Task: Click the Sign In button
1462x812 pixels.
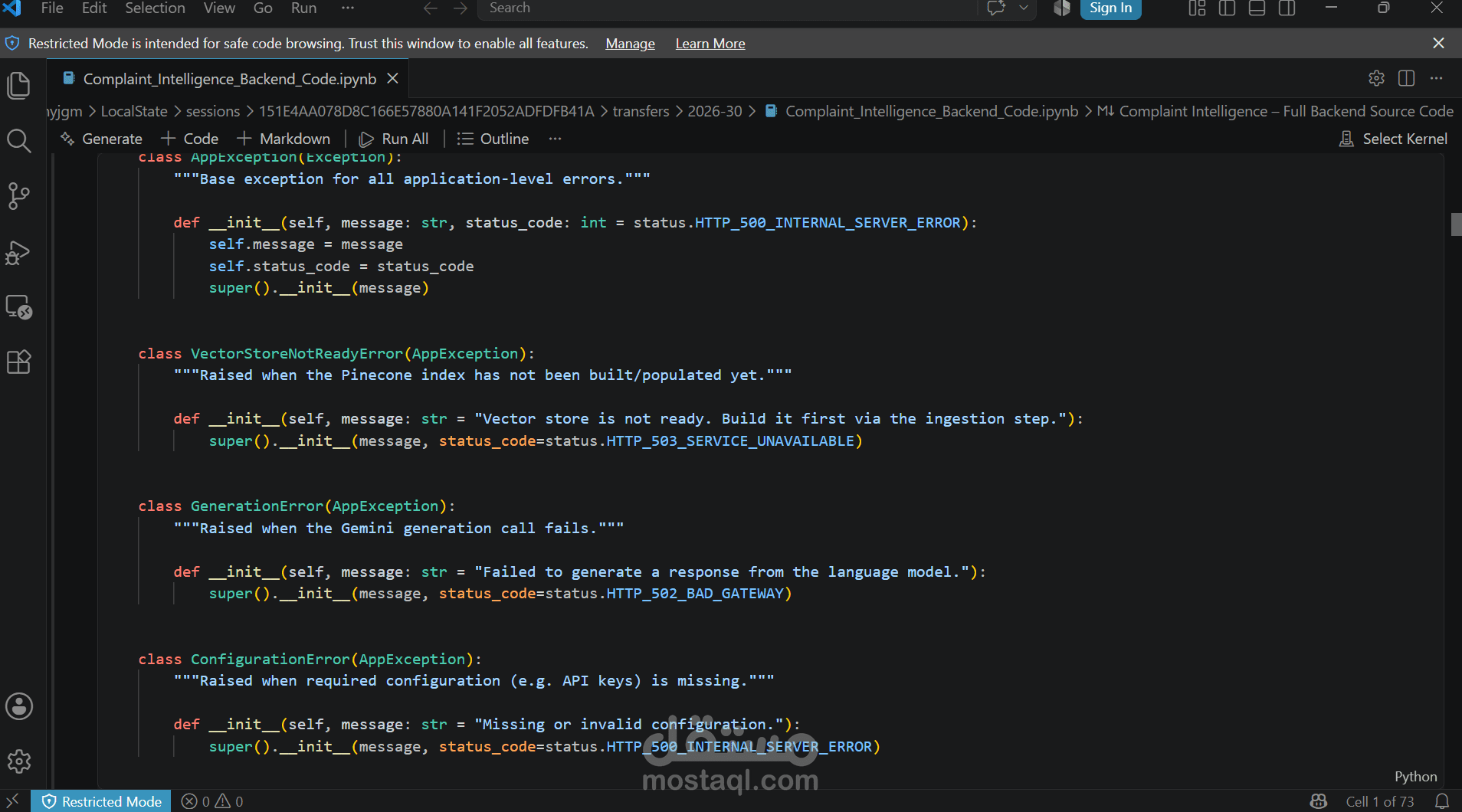Action: point(1110,8)
